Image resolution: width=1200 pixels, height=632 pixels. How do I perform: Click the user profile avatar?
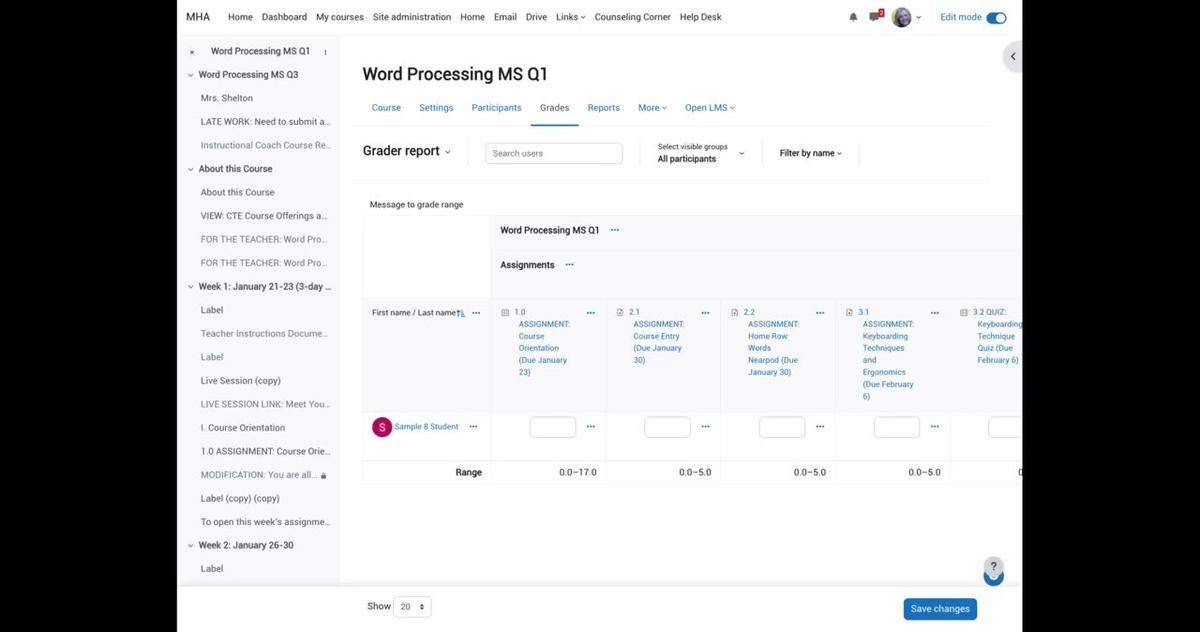[x=901, y=17]
